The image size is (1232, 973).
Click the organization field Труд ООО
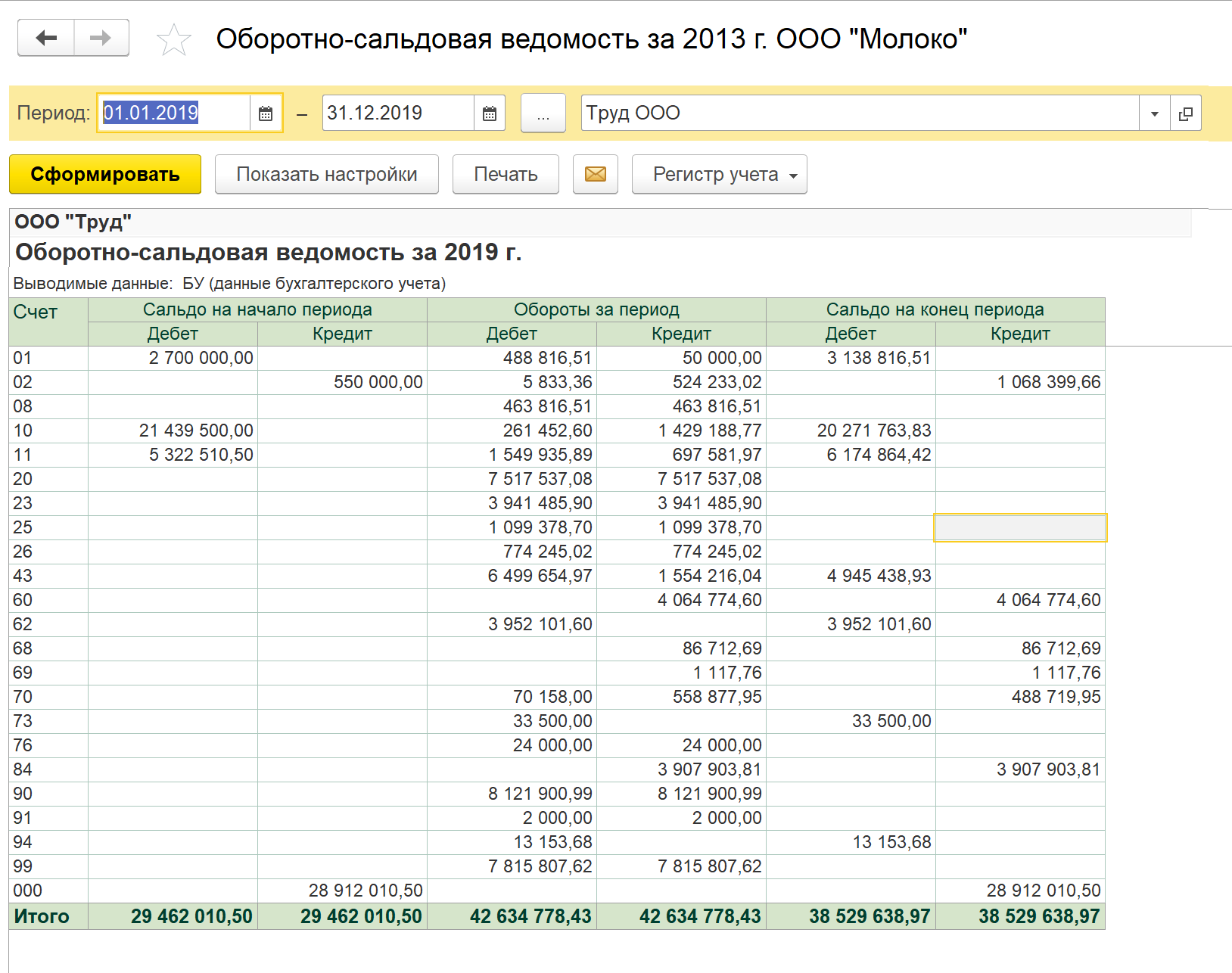pos(860,113)
